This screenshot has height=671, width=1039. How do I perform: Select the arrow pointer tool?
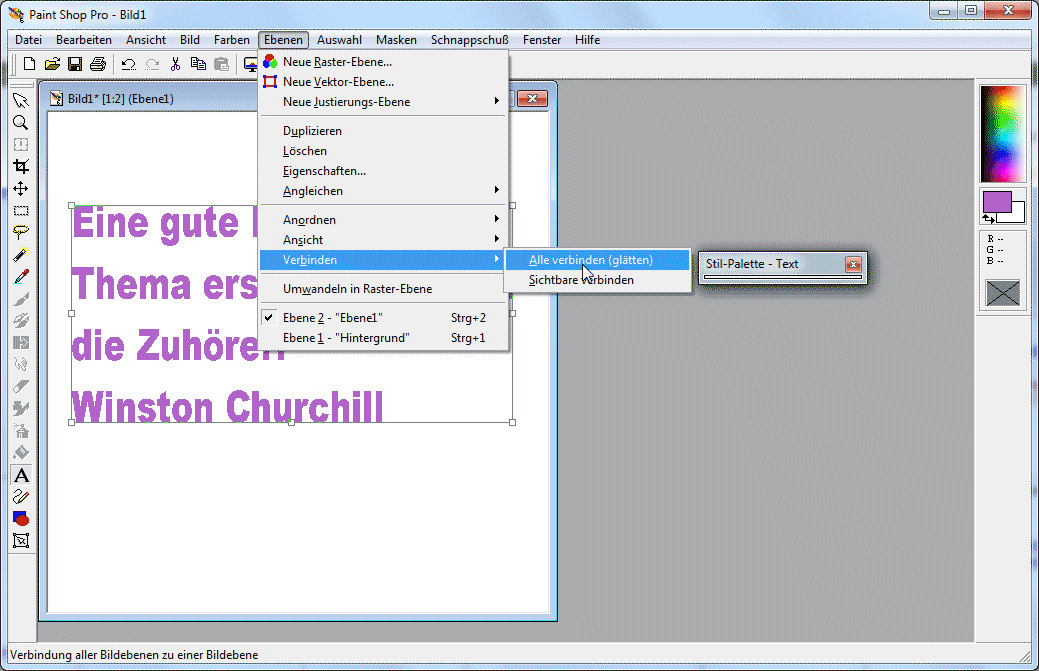pyautogui.click(x=21, y=101)
